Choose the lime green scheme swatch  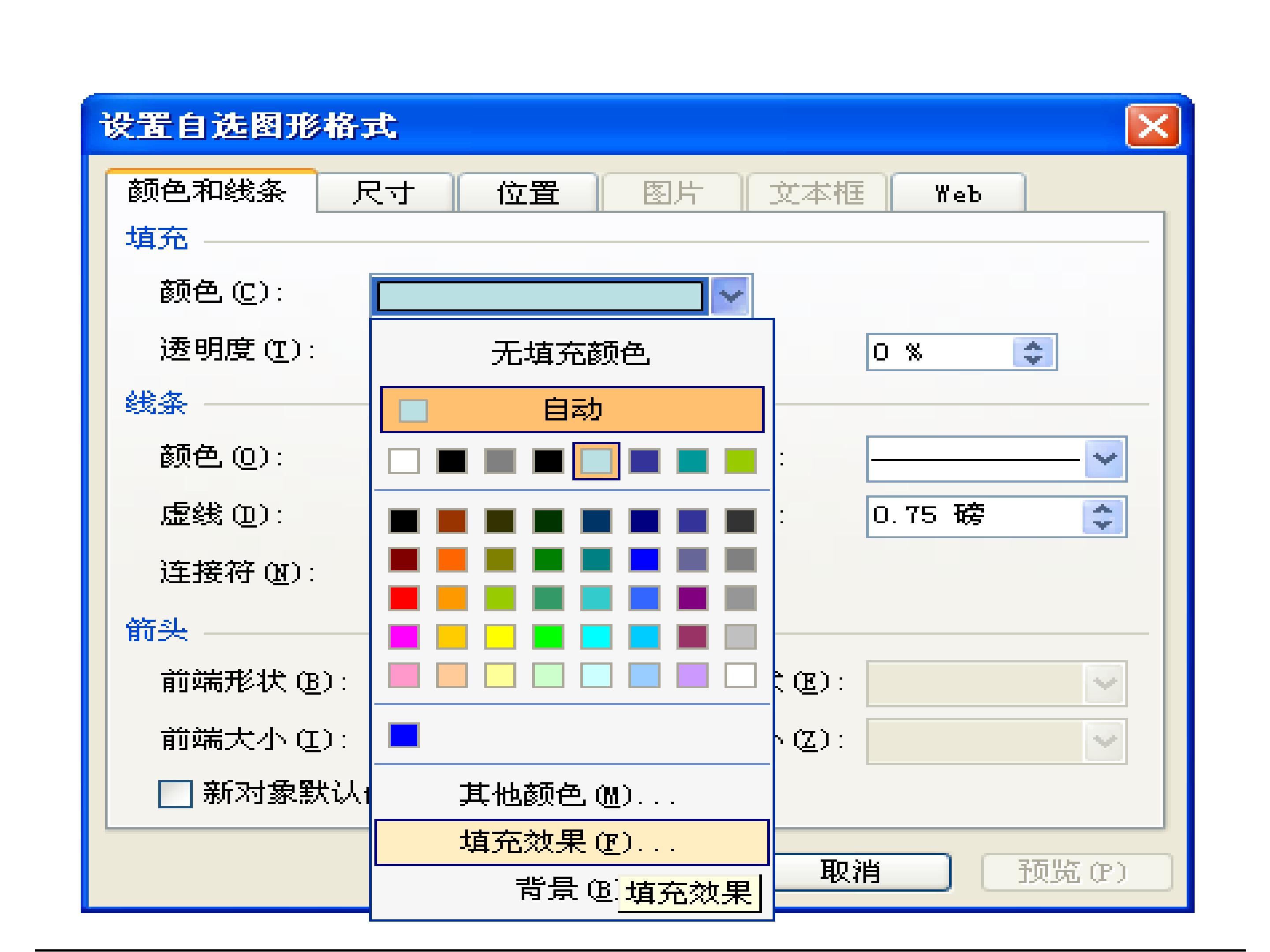(740, 461)
